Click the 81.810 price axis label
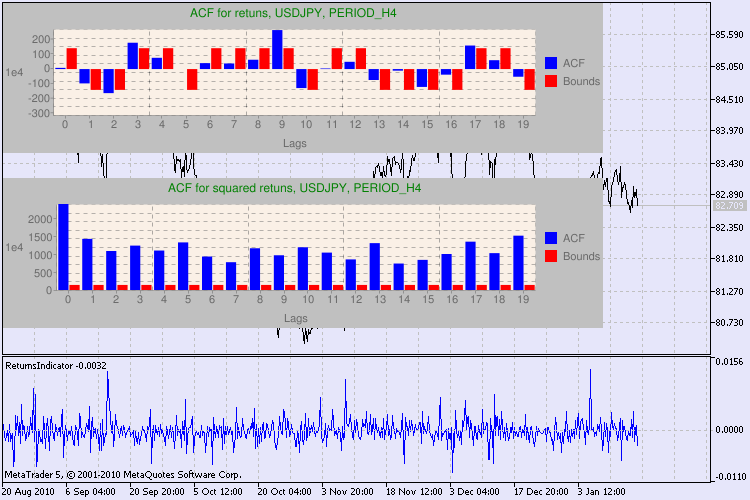The height and width of the screenshot is (500, 750). 729,259
